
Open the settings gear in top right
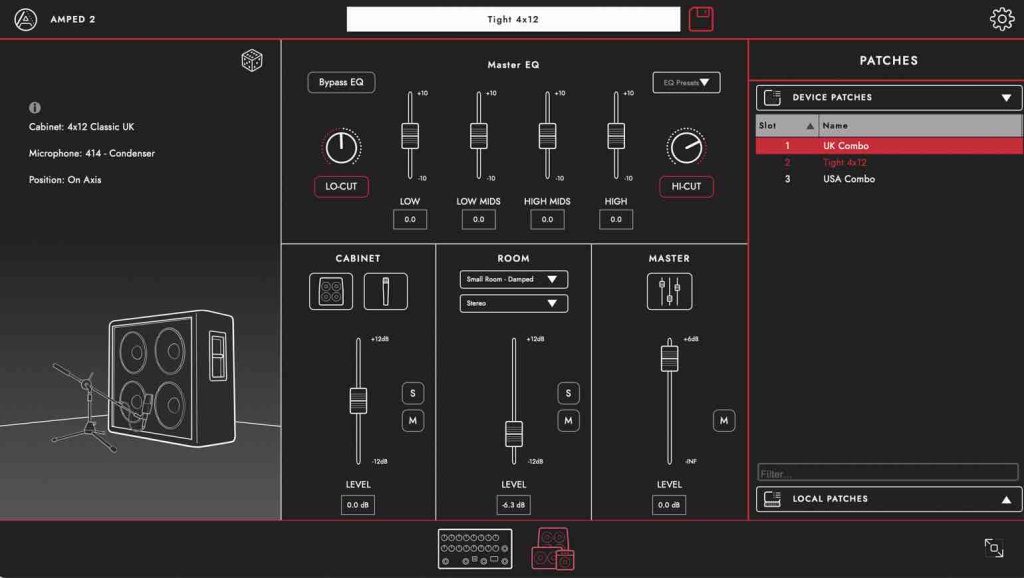(1000, 19)
